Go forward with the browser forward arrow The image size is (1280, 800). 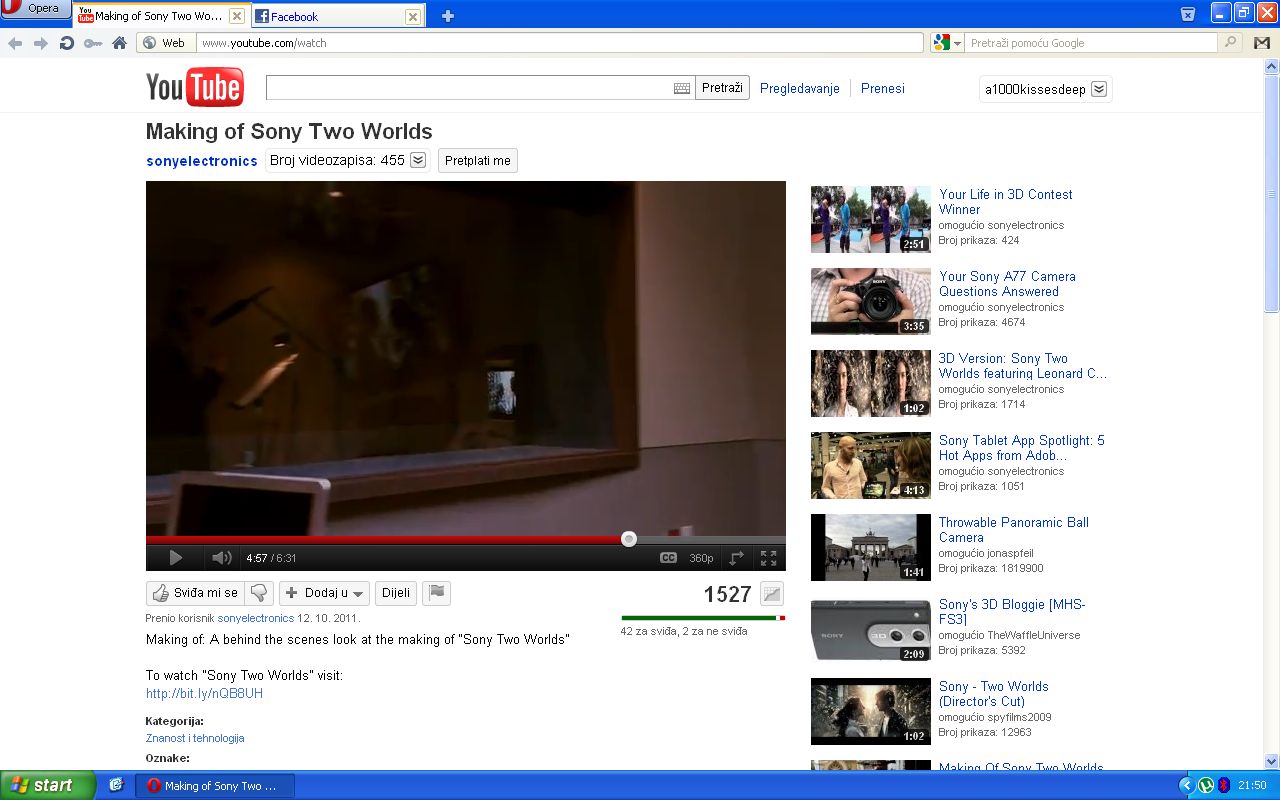click(x=41, y=43)
